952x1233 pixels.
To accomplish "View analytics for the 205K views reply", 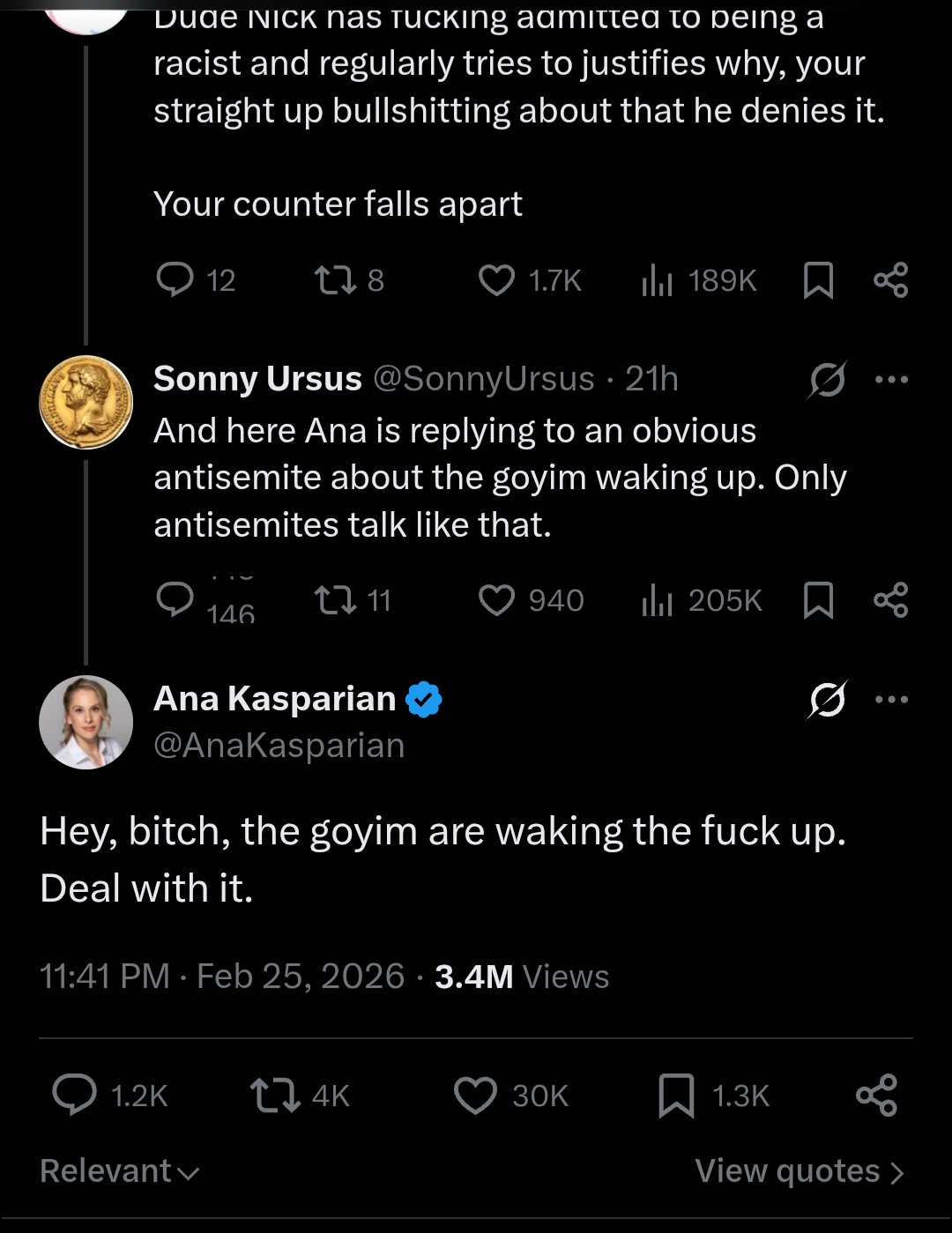I will [x=702, y=600].
